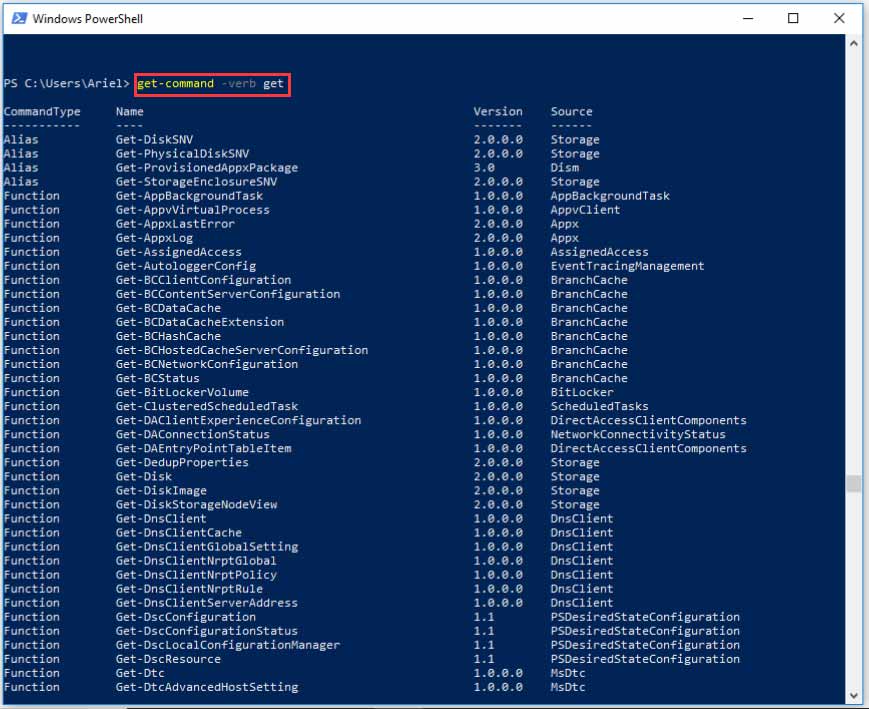Click version 3.0 in Version column

pos(484,167)
